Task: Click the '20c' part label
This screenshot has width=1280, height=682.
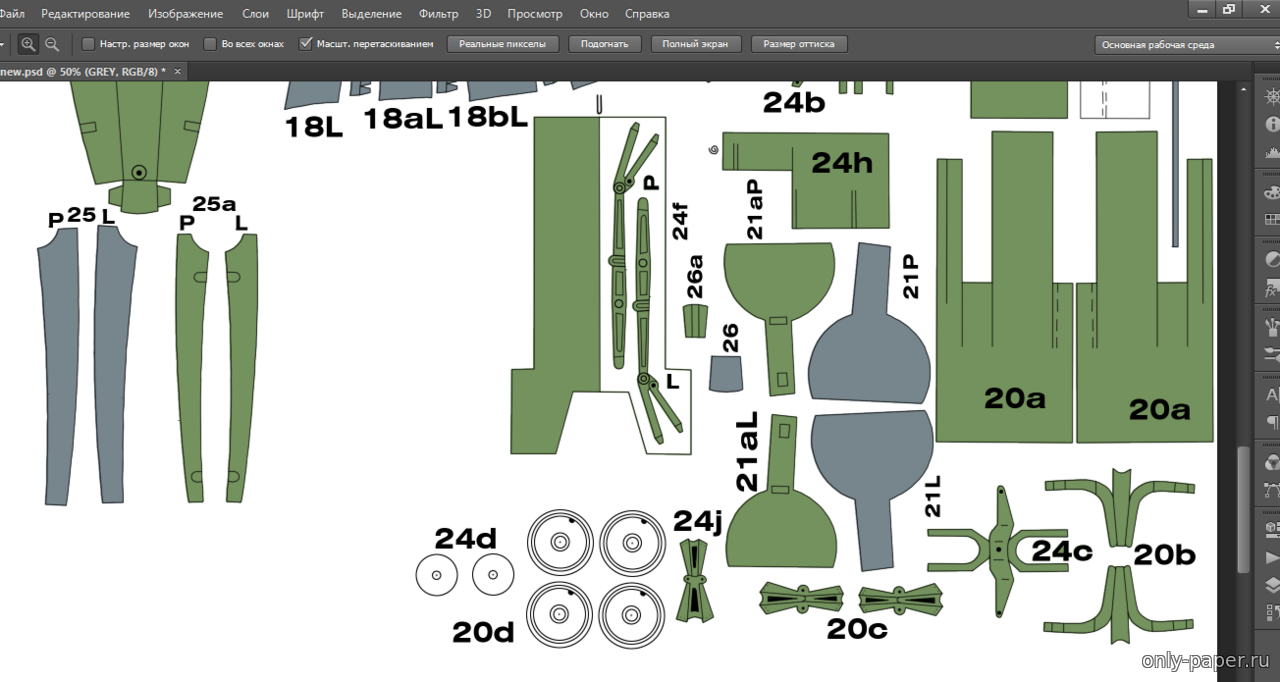Action: tap(857, 629)
